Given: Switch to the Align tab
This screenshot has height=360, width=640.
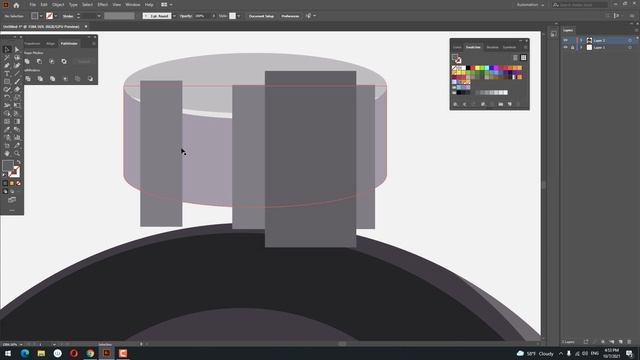Looking at the screenshot, I should (50, 43).
